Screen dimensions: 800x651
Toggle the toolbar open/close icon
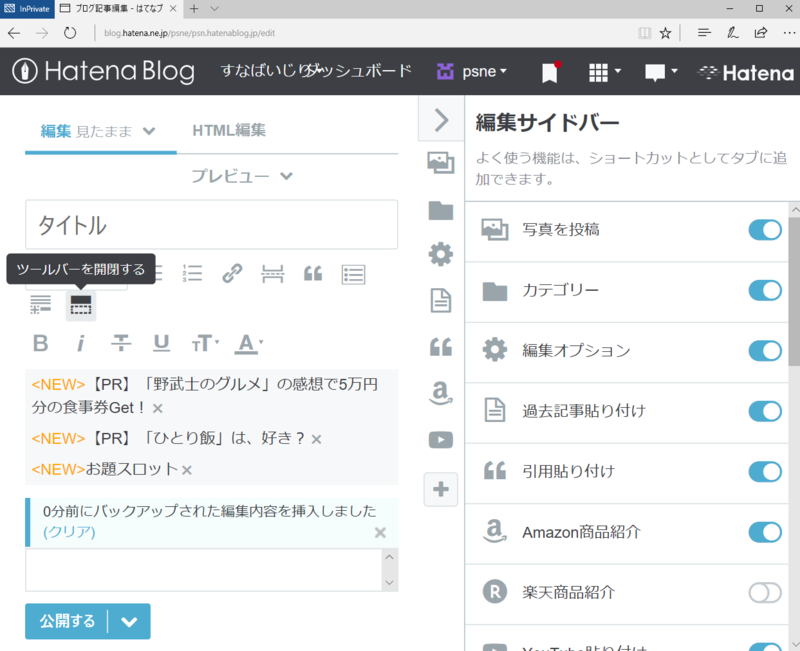[81, 305]
